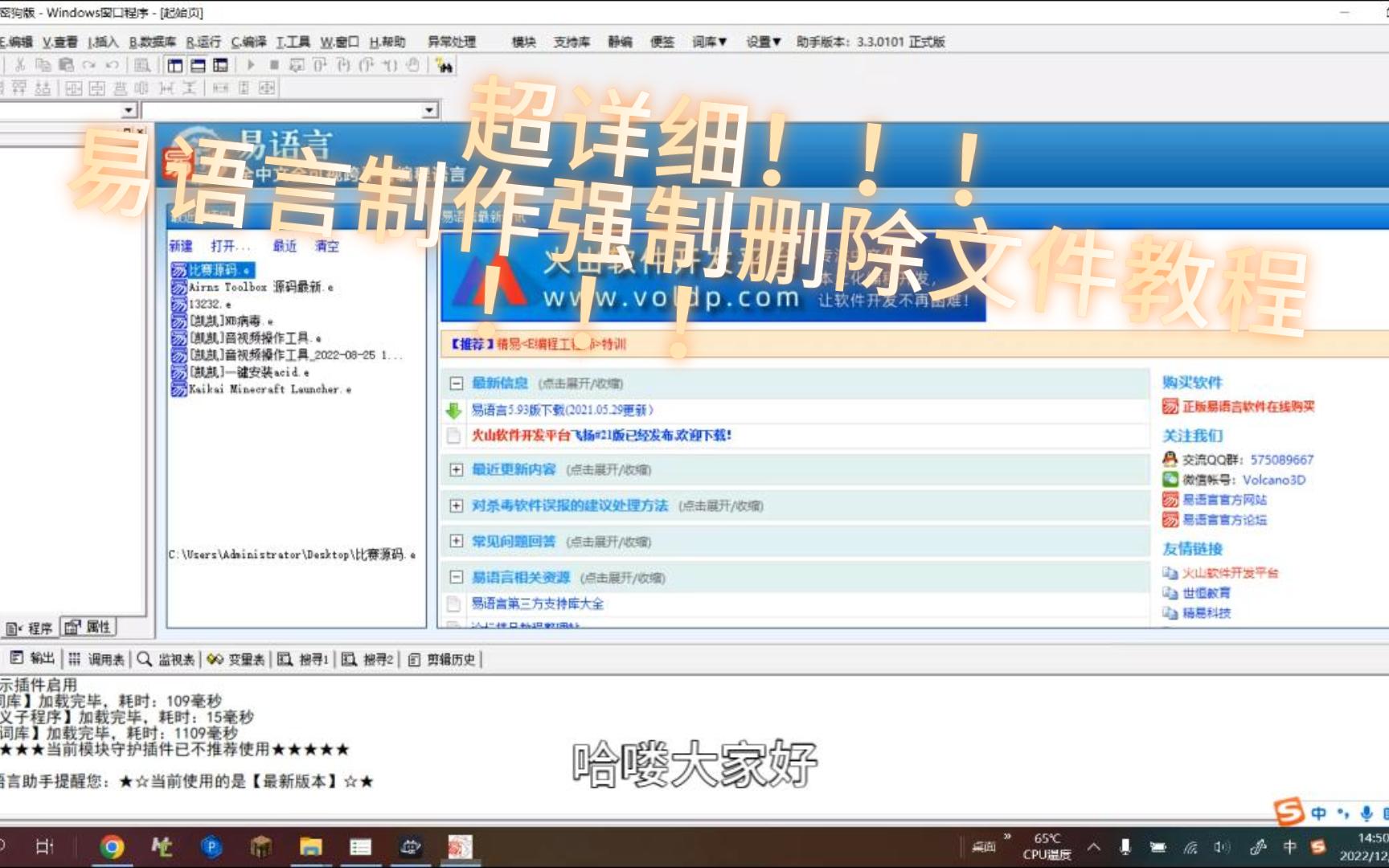The image size is (1389, 868).
Task: Open the C.编译 menu
Action: click(249, 42)
